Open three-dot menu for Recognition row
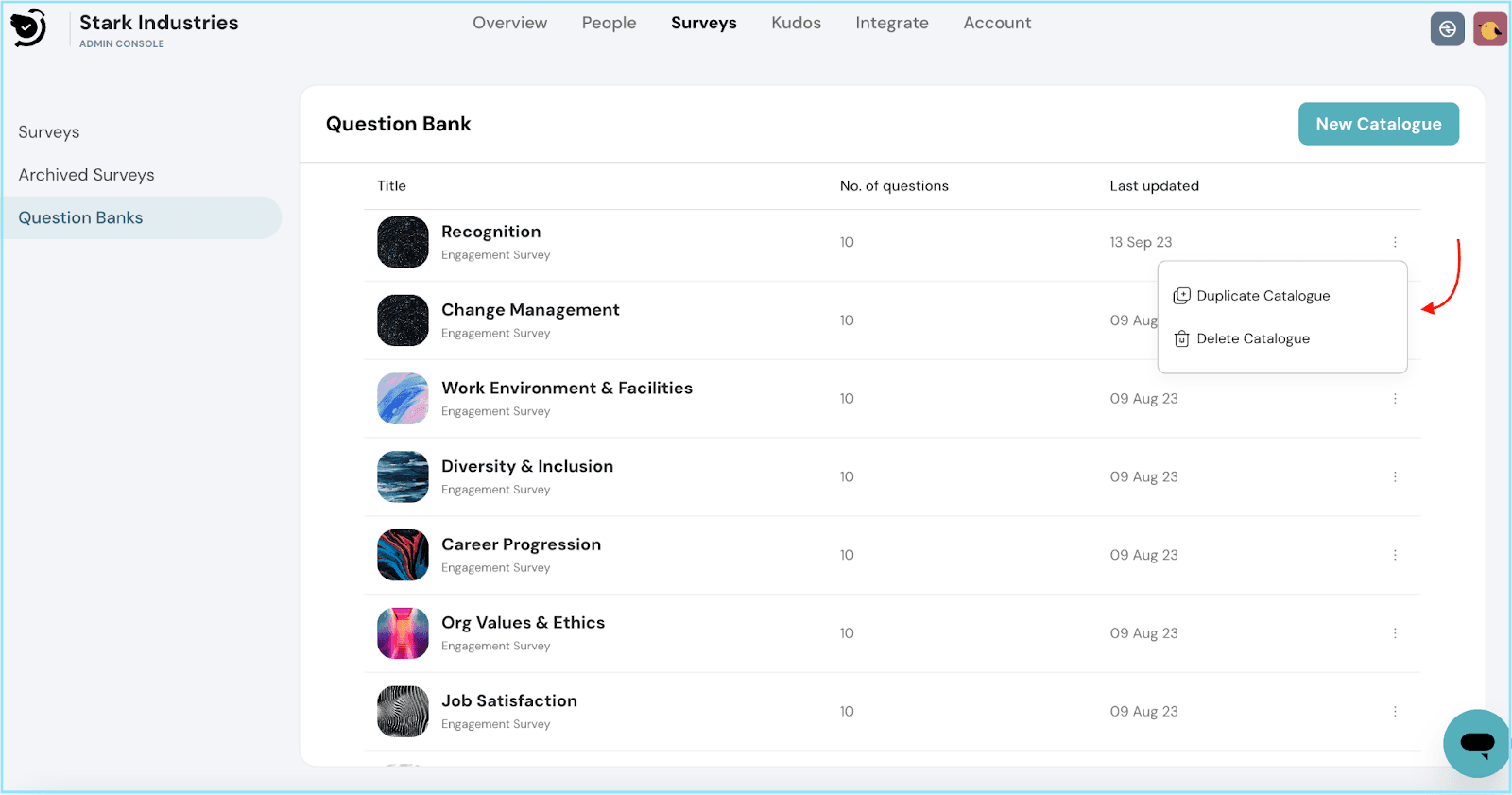 click(x=1394, y=242)
